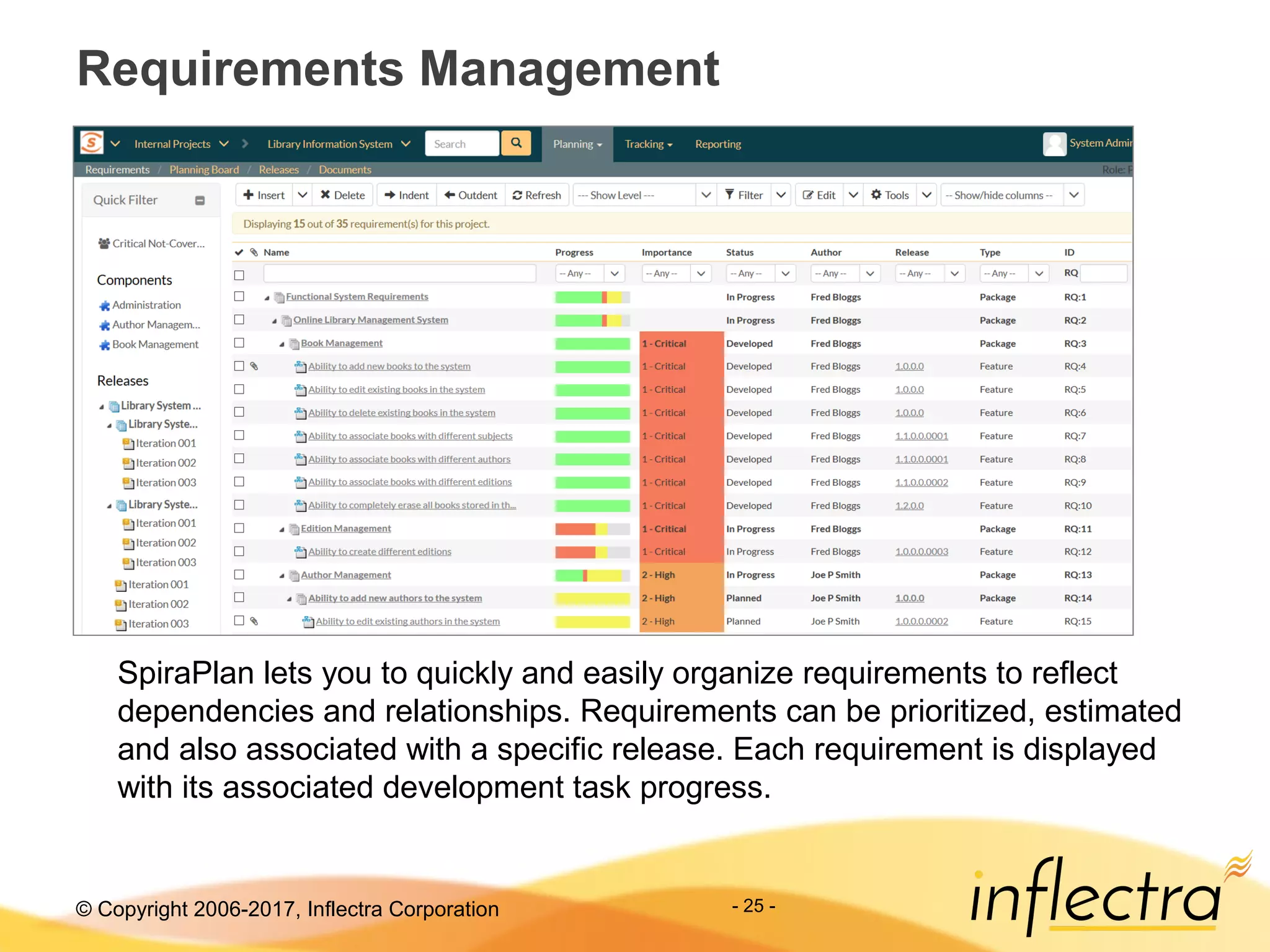Tick checkbox for Author Management row
The image size is (1270, 952).
click(x=239, y=575)
